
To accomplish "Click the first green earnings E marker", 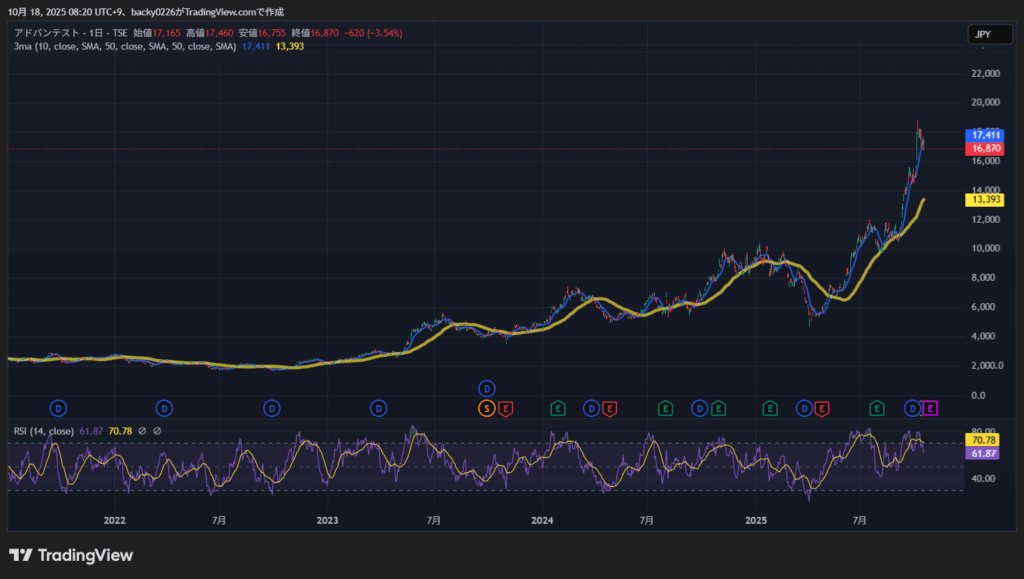I will click(558, 408).
